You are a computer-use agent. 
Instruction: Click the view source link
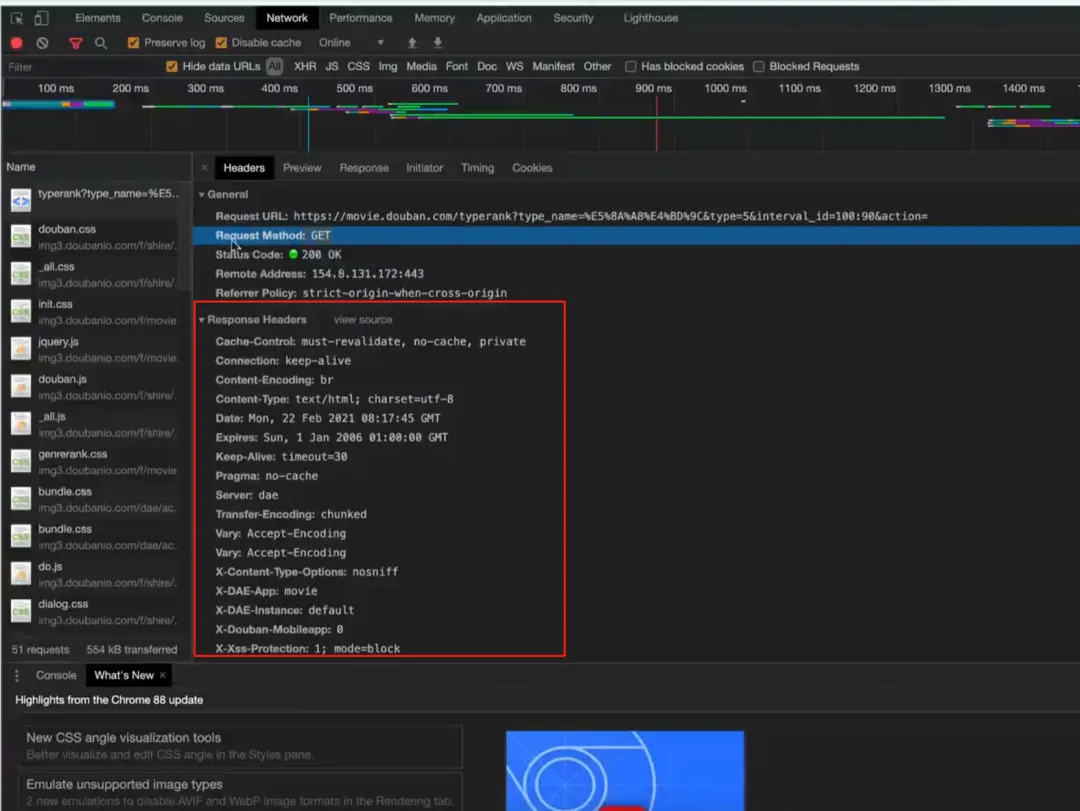pos(363,320)
